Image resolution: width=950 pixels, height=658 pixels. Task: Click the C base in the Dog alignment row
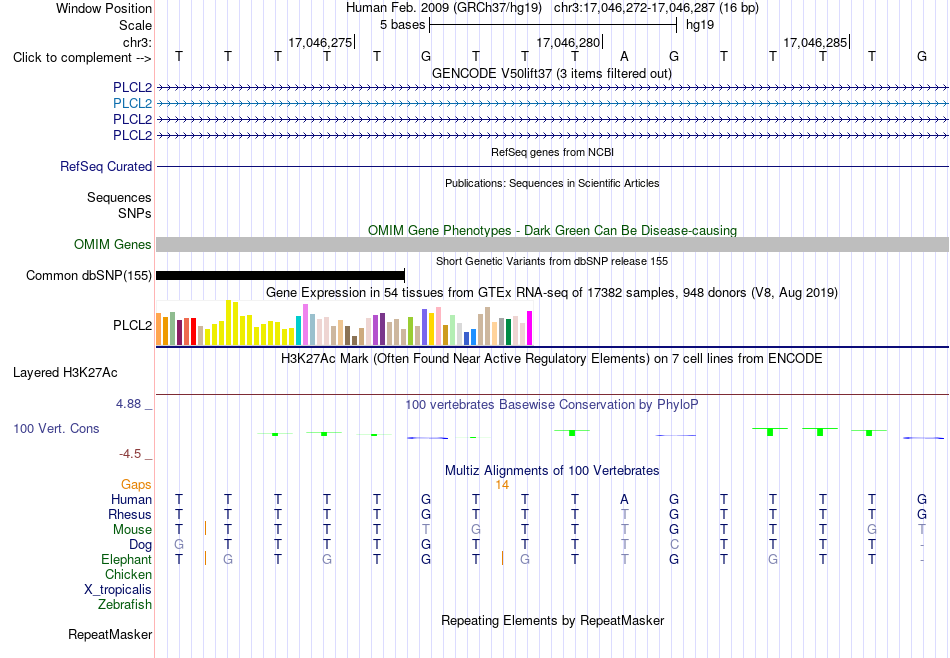click(x=674, y=545)
